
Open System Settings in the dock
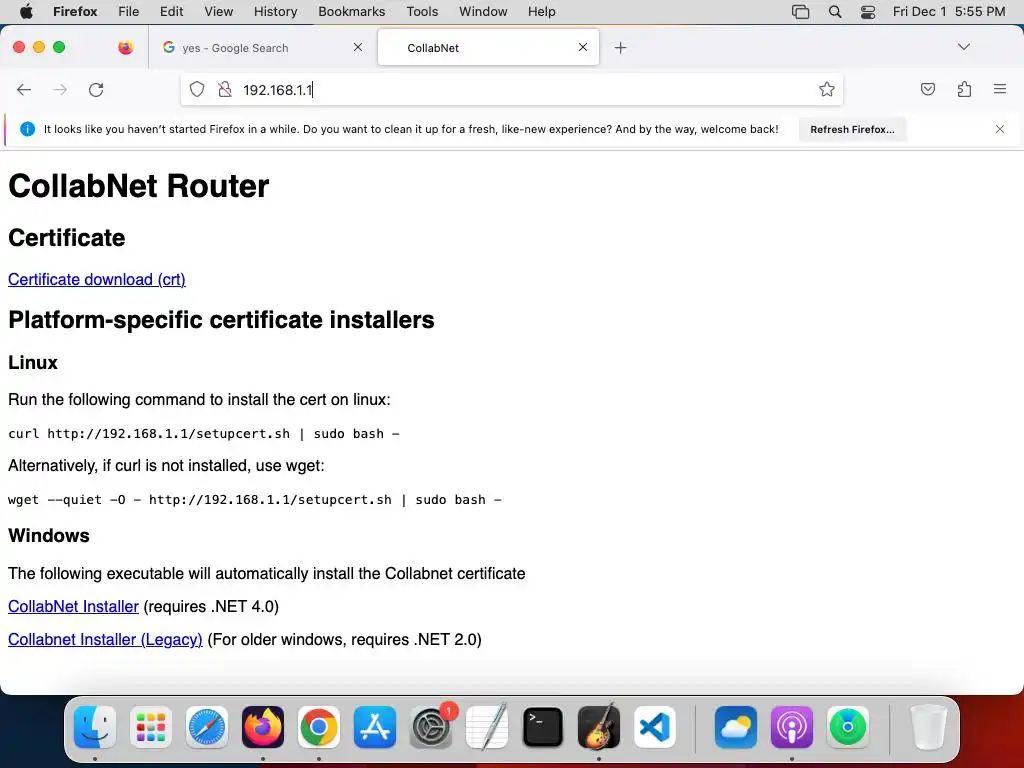[431, 727]
